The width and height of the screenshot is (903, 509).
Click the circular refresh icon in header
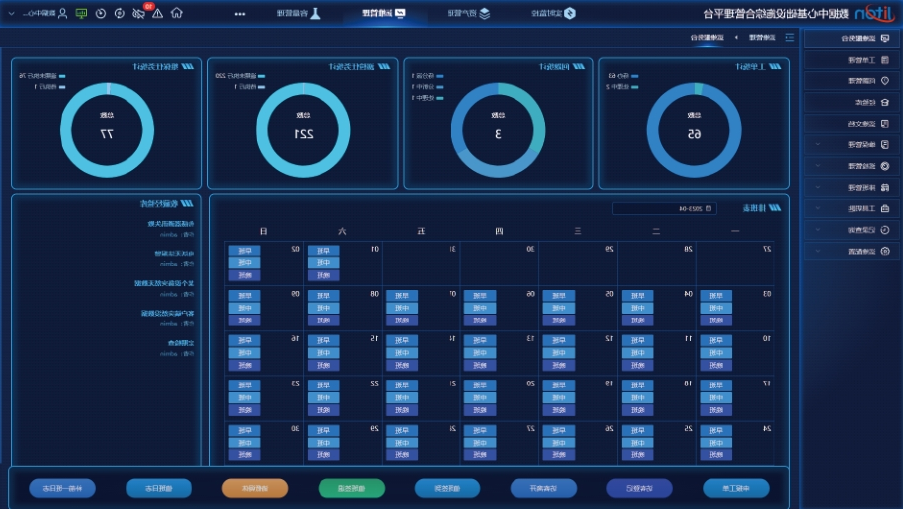click(x=119, y=14)
